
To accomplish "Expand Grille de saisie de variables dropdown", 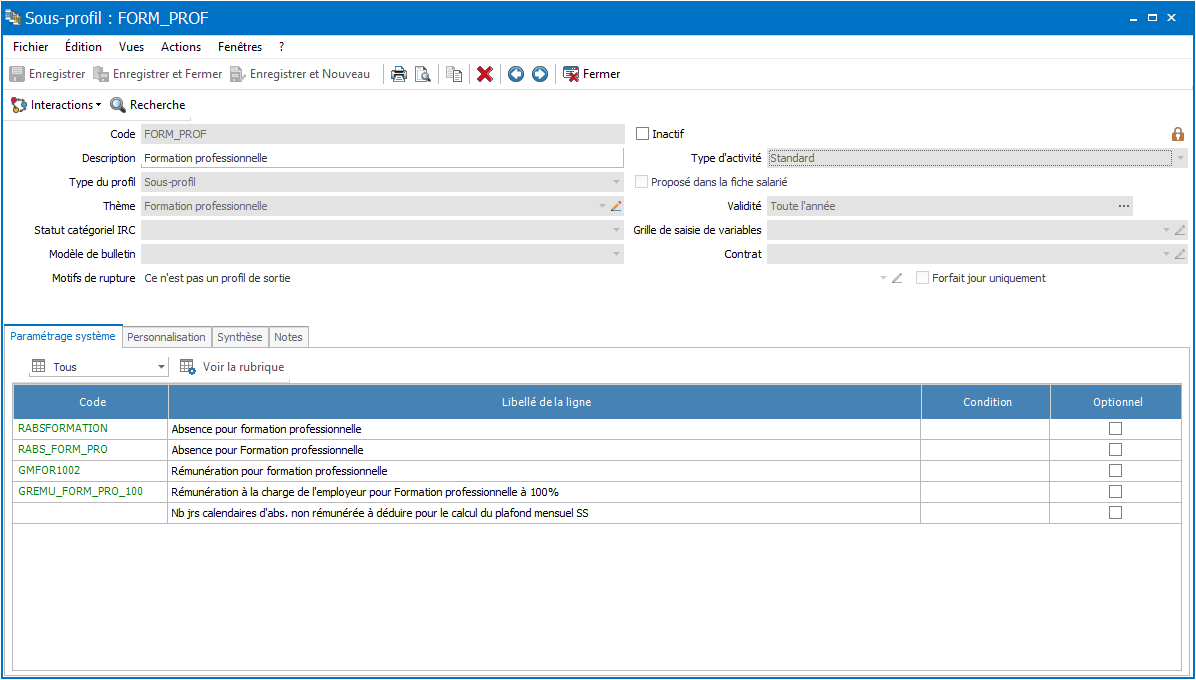I will (1166, 230).
